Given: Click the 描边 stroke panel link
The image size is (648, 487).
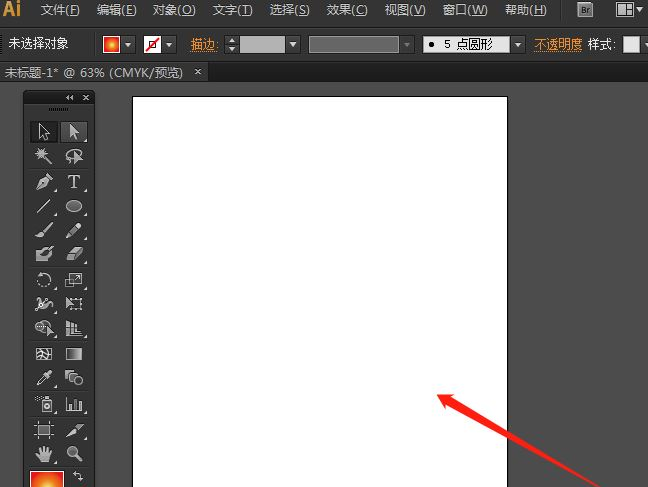Looking at the screenshot, I should pos(204,44).
